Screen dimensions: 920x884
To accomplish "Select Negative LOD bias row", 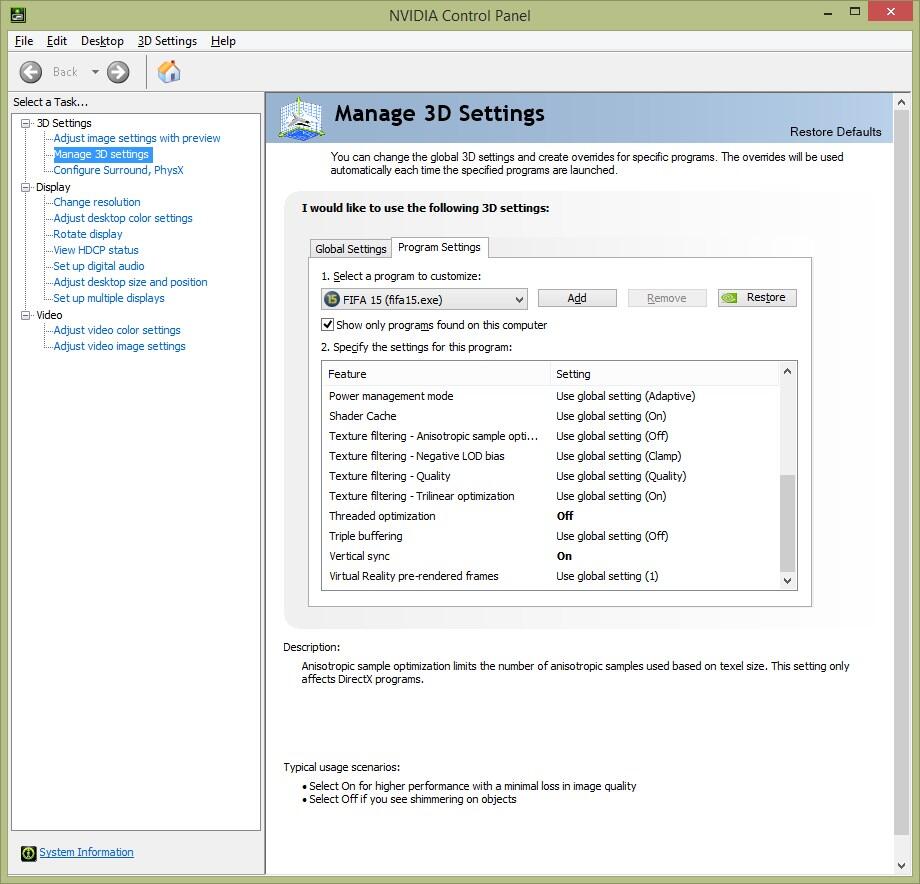I will (x=551, y=456).
